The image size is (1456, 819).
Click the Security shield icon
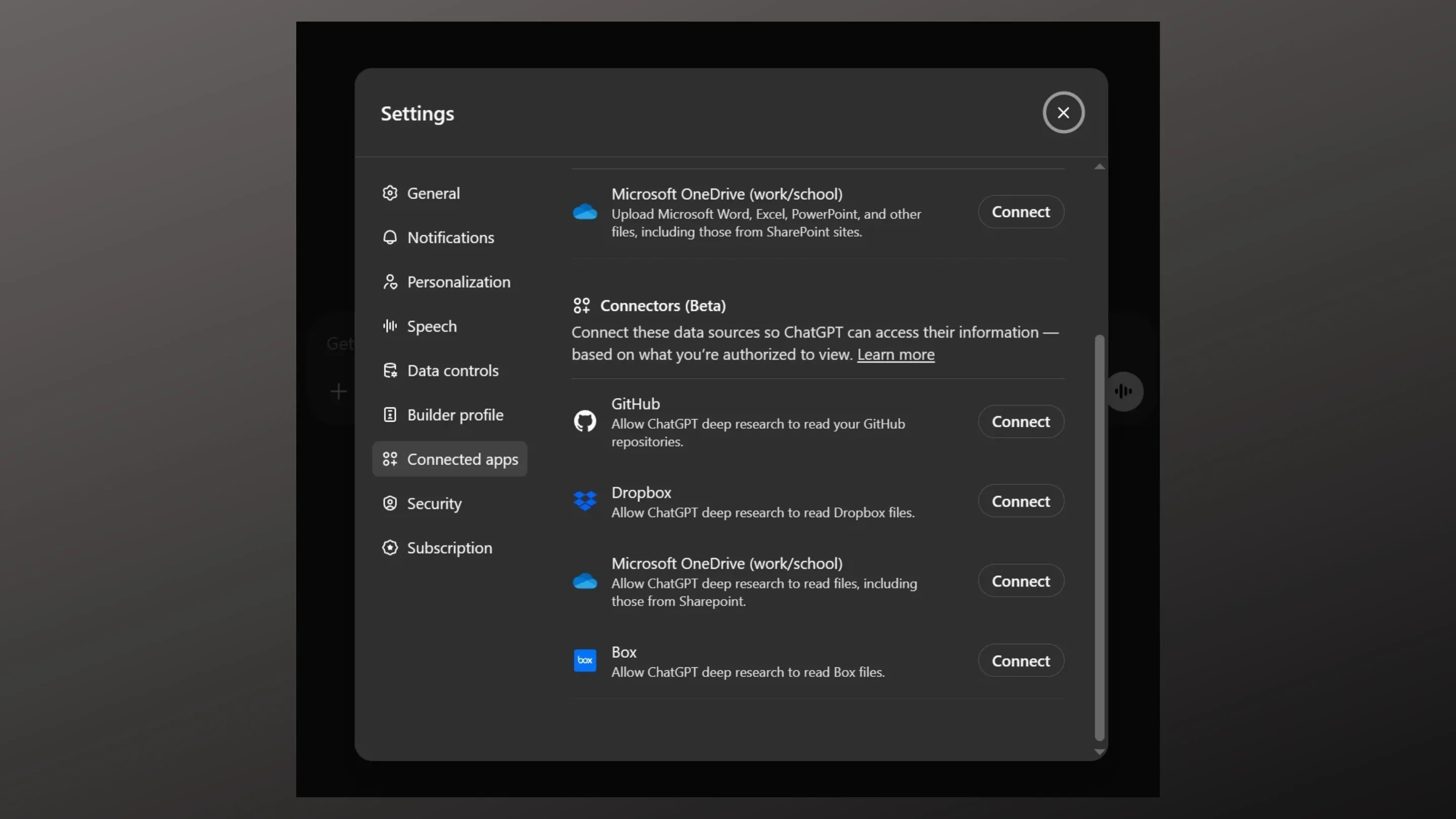click(x=390, y=504)
